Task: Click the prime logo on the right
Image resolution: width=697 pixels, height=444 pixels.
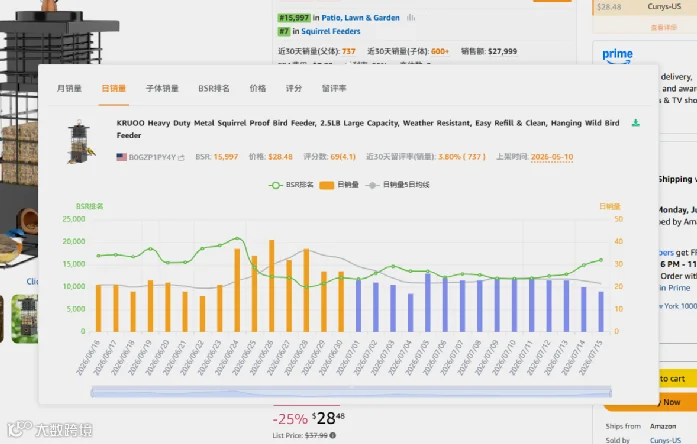Action: coord(617,56)
